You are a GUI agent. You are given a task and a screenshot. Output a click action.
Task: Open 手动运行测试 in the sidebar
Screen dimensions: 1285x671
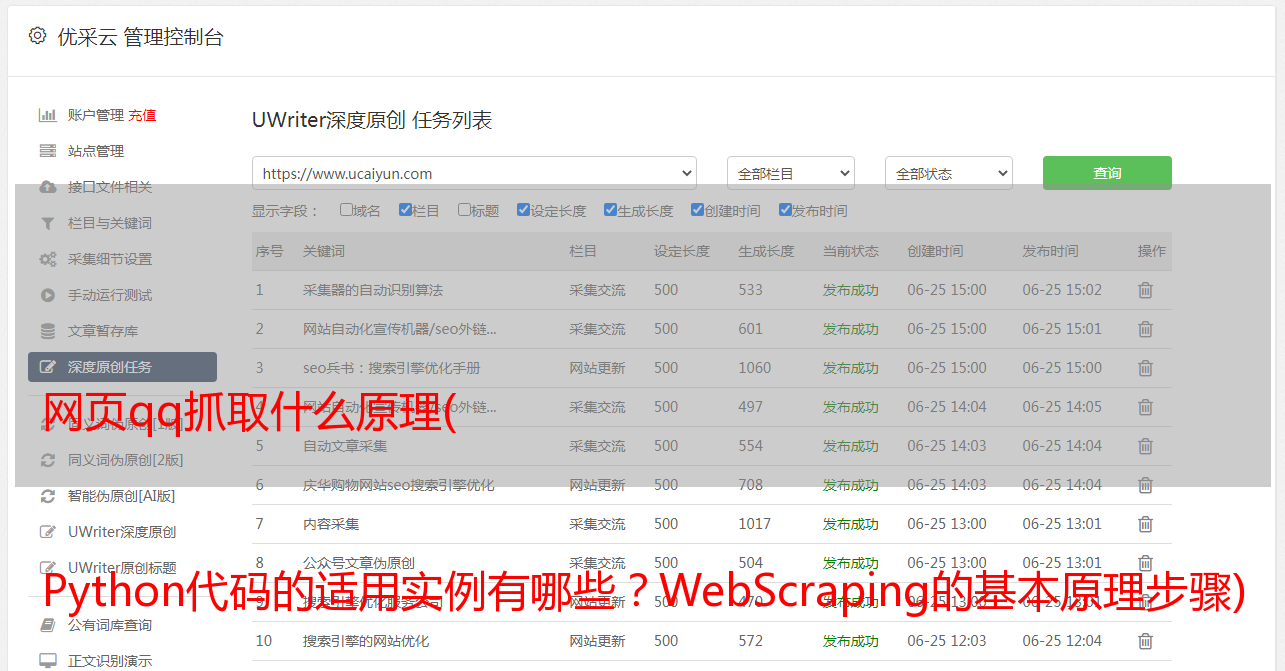[x=110, y=295]
